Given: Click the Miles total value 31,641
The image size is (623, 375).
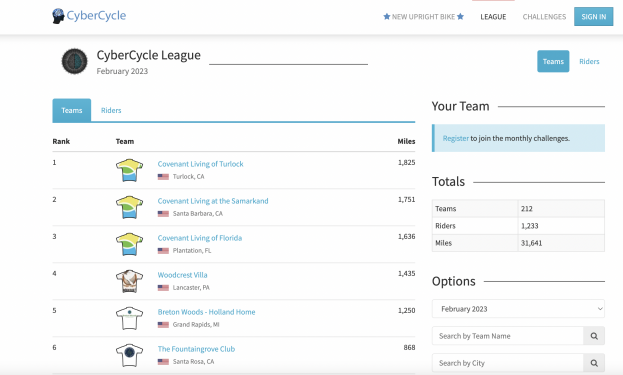Looking at the screenshot, I should tap(532, 243).
